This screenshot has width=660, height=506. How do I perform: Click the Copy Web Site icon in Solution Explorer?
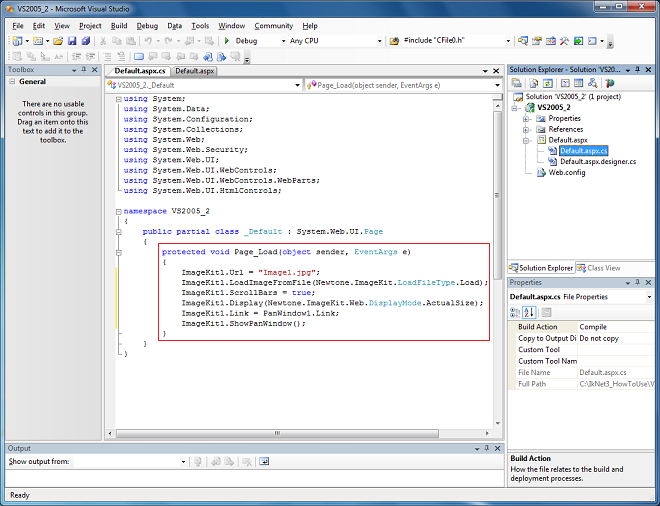click(x=610, y=83)
